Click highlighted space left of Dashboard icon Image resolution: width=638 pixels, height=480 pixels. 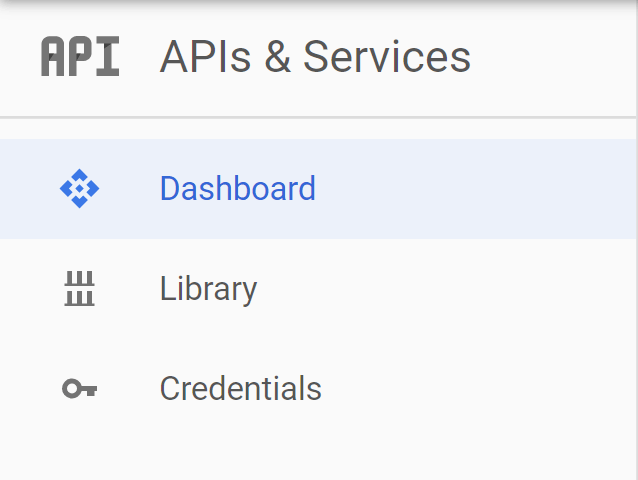pyautogui.click(x=25, y=188)
